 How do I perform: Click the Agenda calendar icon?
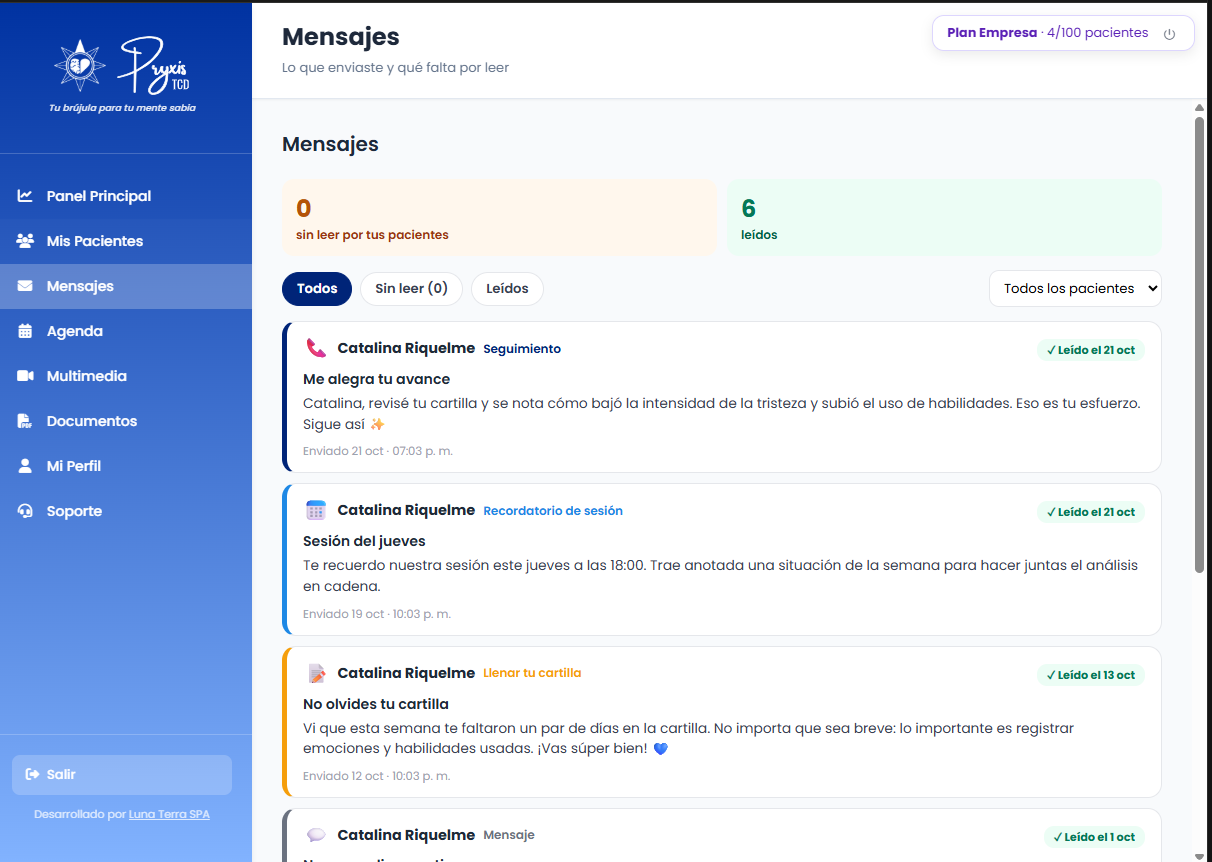pyautogui.click(x=25, y=331)
